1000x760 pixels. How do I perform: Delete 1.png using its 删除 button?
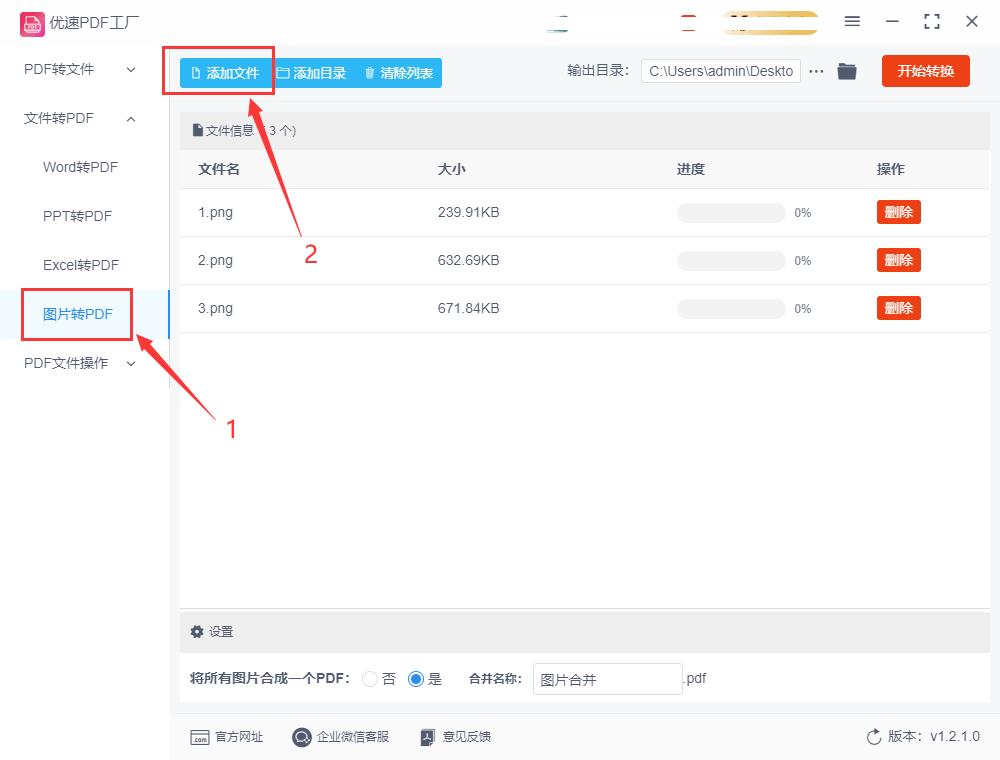click(x=898, y=211)
